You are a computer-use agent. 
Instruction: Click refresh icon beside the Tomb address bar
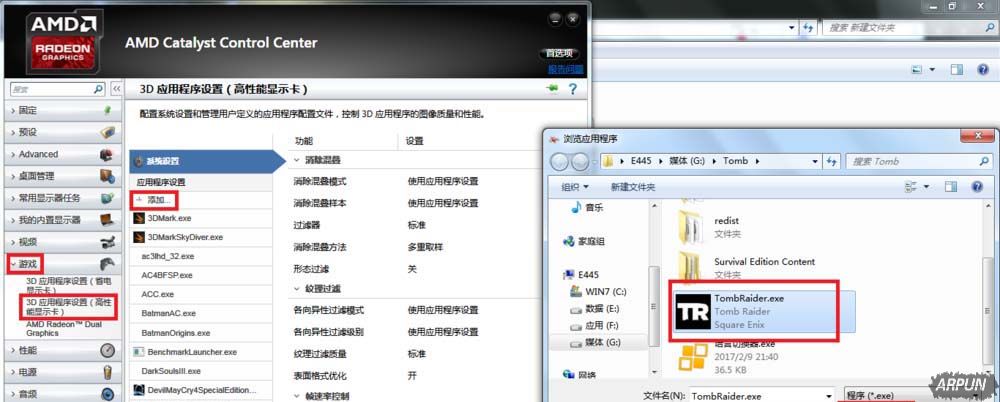831,161
